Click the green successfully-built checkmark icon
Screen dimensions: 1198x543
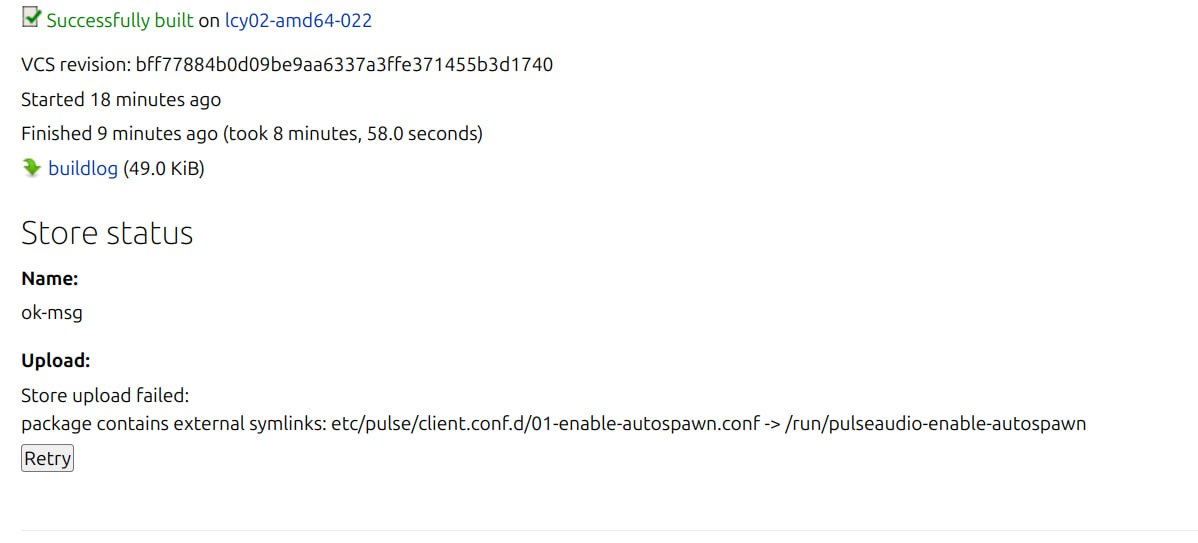tap(31, 17)
